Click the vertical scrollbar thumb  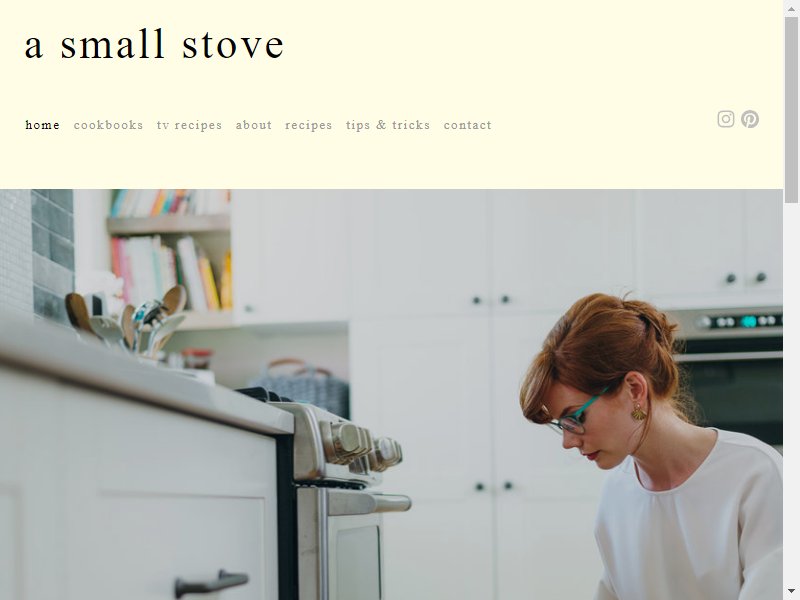coord(791,110)
